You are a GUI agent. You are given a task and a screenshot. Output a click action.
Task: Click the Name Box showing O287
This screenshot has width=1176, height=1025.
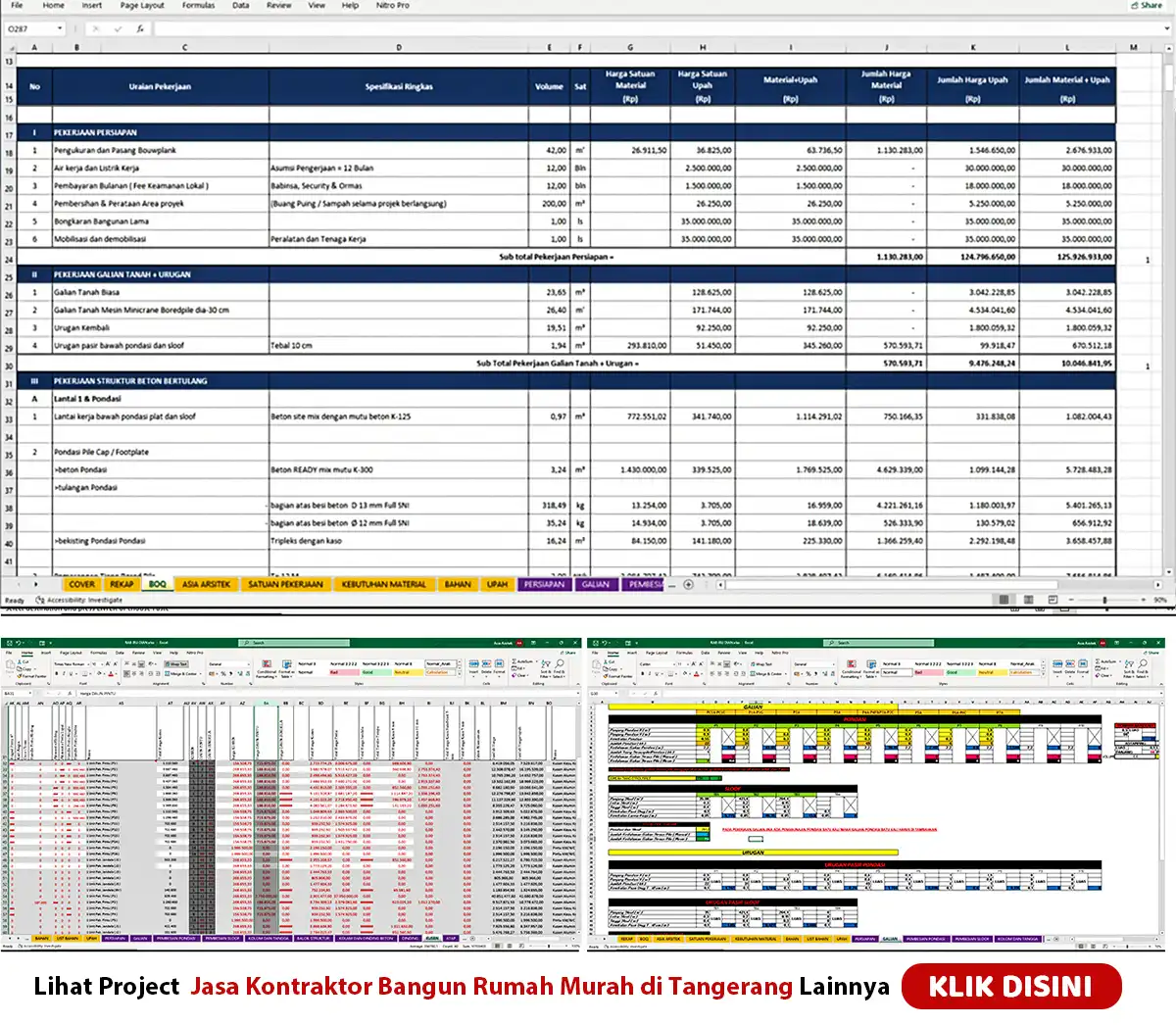tap(29, 29)
